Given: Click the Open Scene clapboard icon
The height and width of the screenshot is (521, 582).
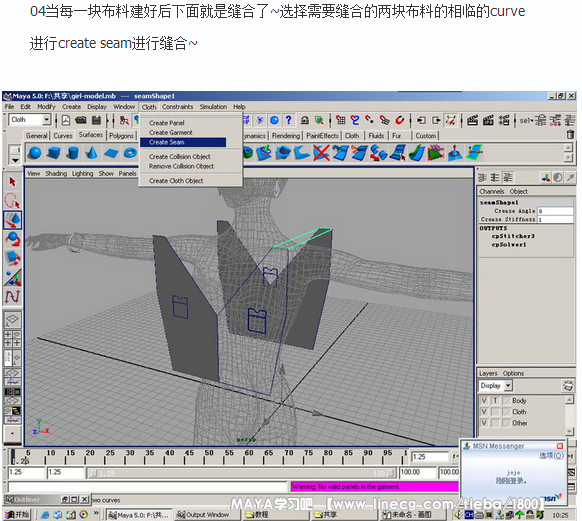Looking at the screenshot, I should tap(81, 120).
